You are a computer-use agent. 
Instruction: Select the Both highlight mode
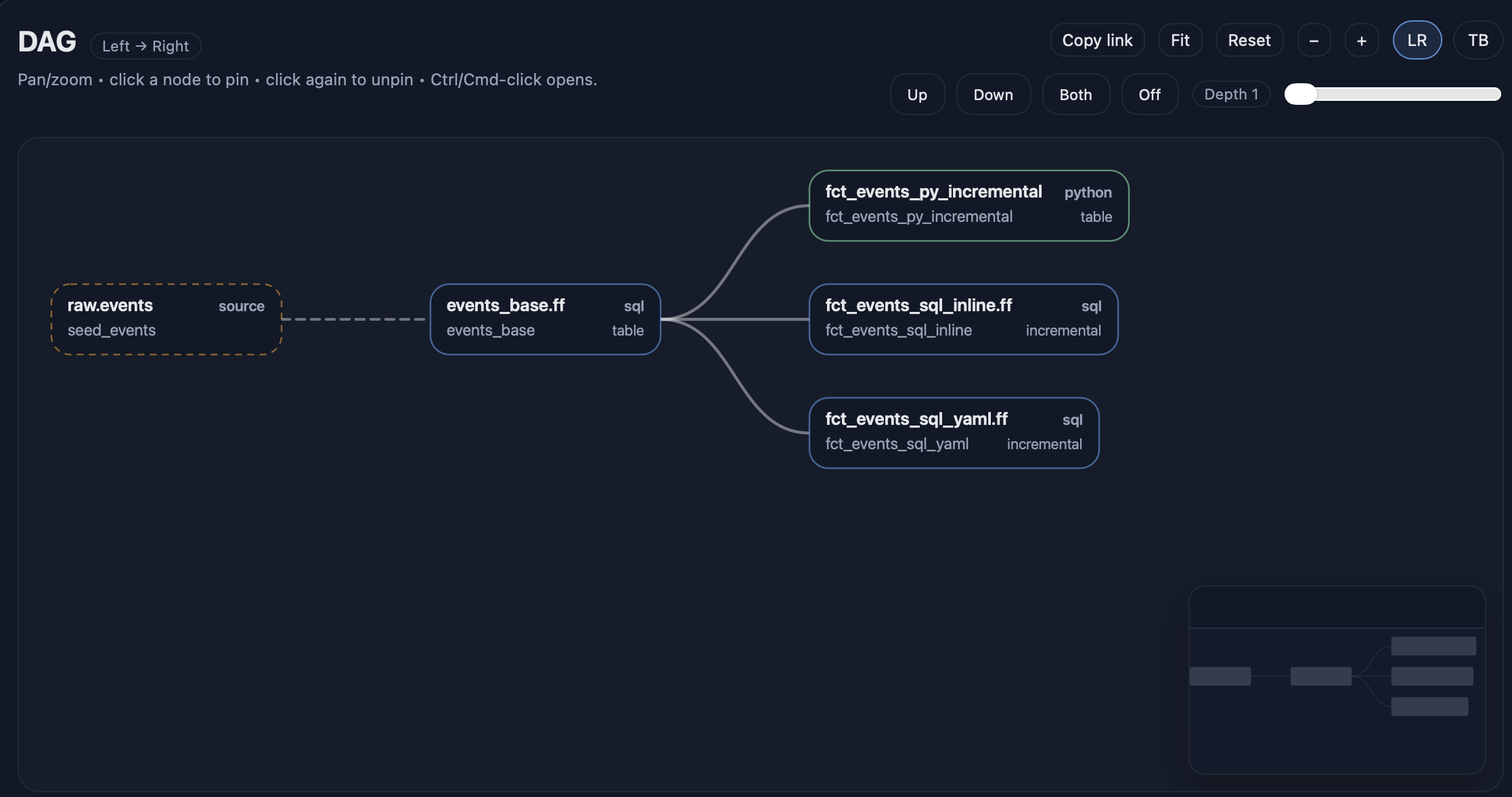tap(1075, 95)
